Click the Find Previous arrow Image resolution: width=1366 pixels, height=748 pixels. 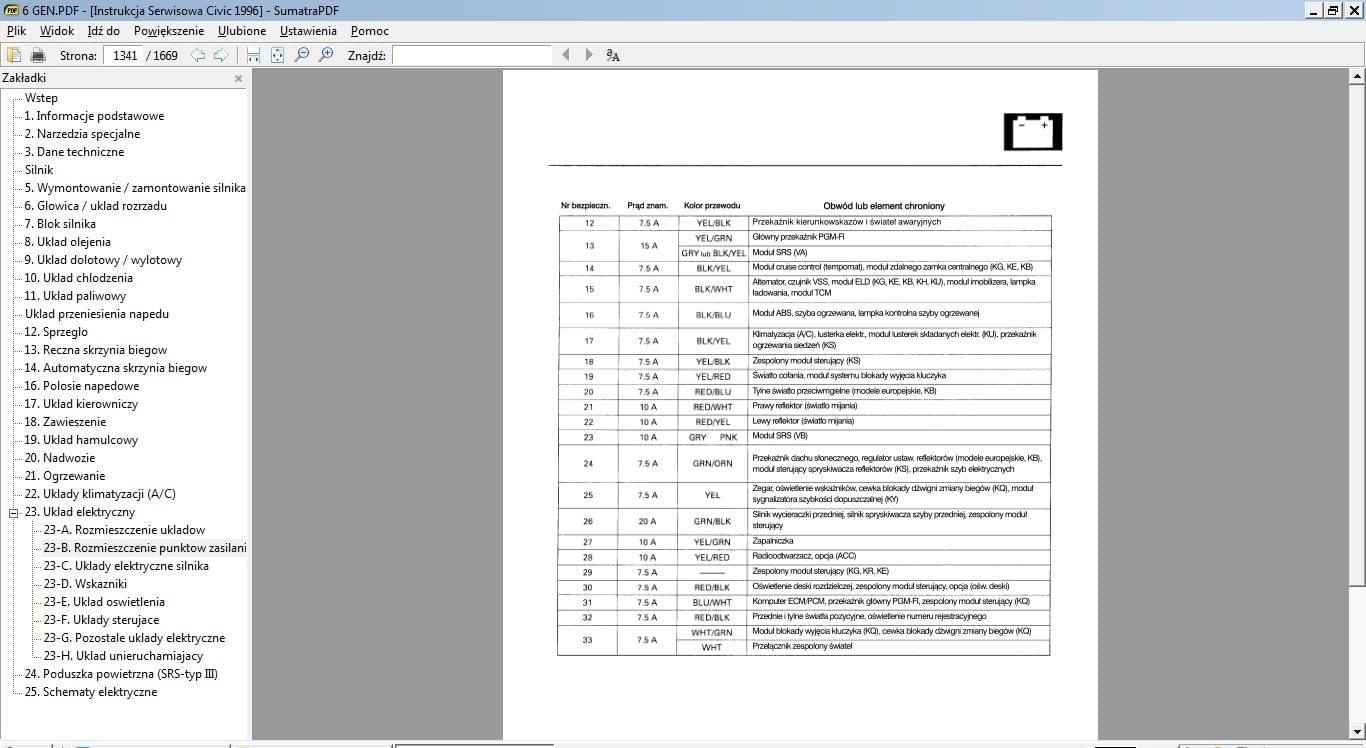[x=566, y=55]
